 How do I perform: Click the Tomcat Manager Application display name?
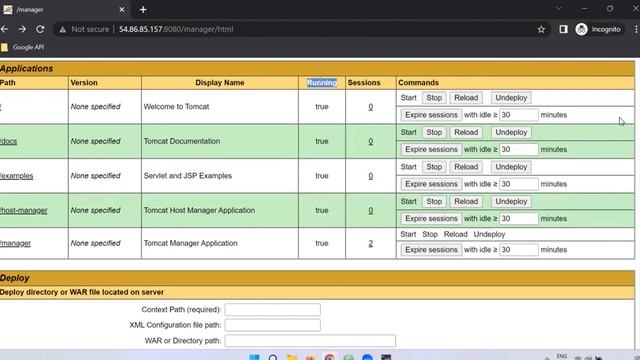pyautogui.click(x=190, y=243)
